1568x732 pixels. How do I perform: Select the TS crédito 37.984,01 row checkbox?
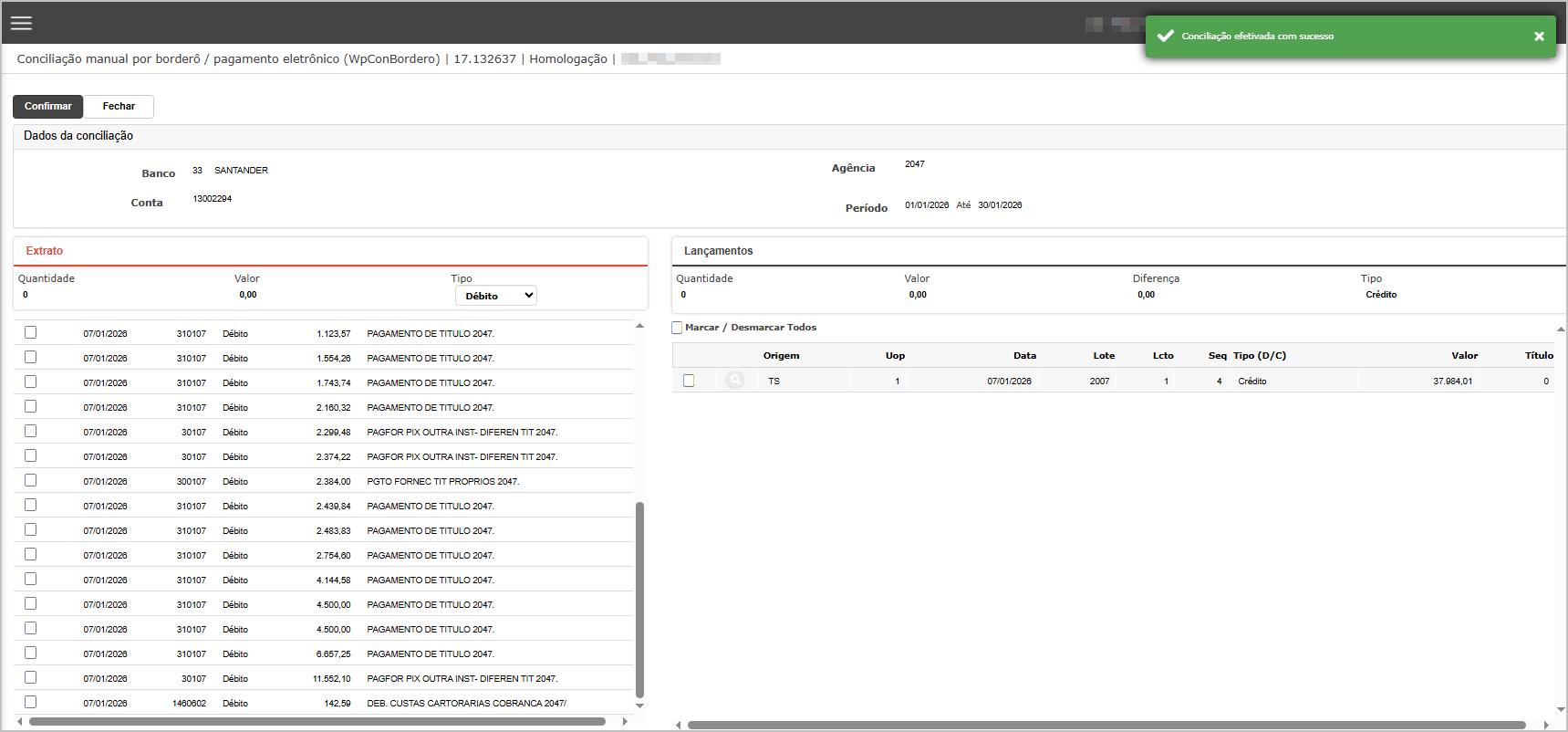click(689, 381)
